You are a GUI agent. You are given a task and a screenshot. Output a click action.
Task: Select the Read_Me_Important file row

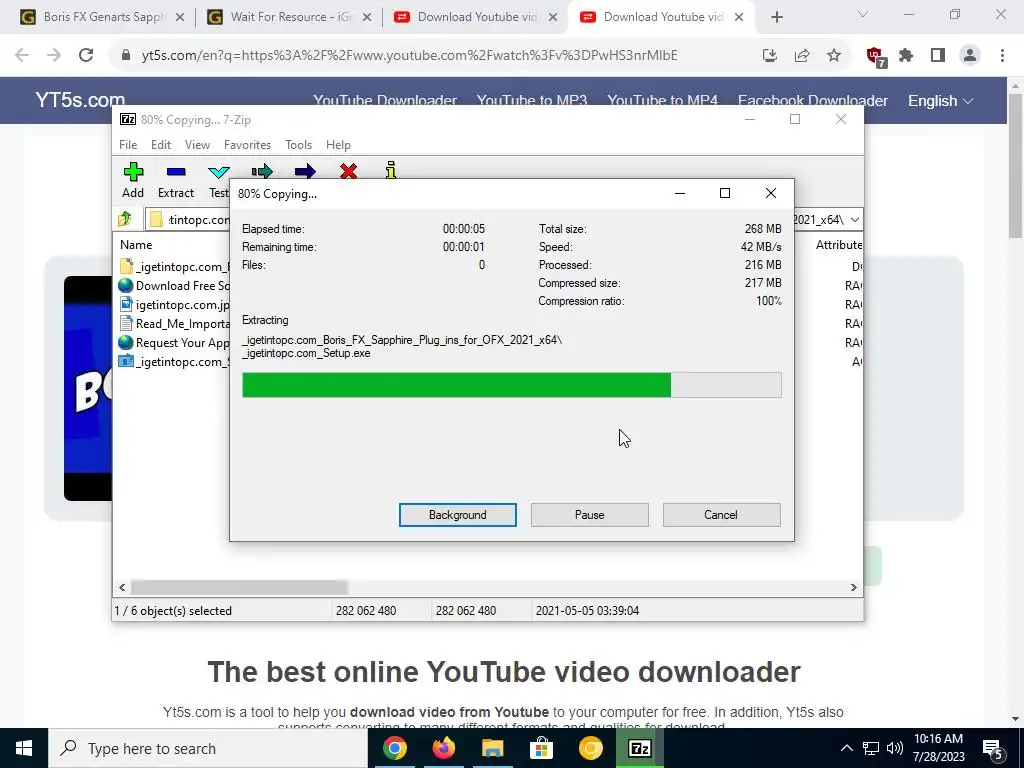[x=174, y=323]
